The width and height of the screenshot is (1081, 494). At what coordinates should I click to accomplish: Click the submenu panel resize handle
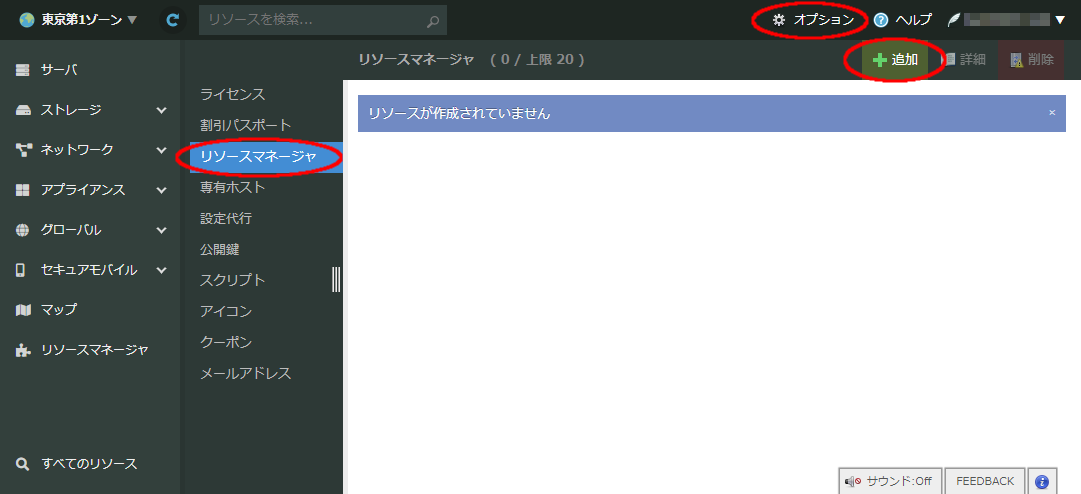[x=337, y=280]
